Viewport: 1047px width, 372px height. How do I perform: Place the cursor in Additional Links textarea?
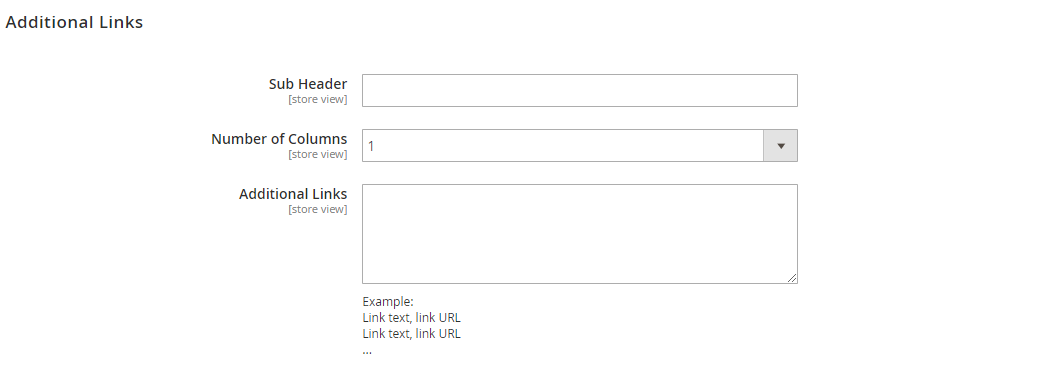click(x=580, y=234)
